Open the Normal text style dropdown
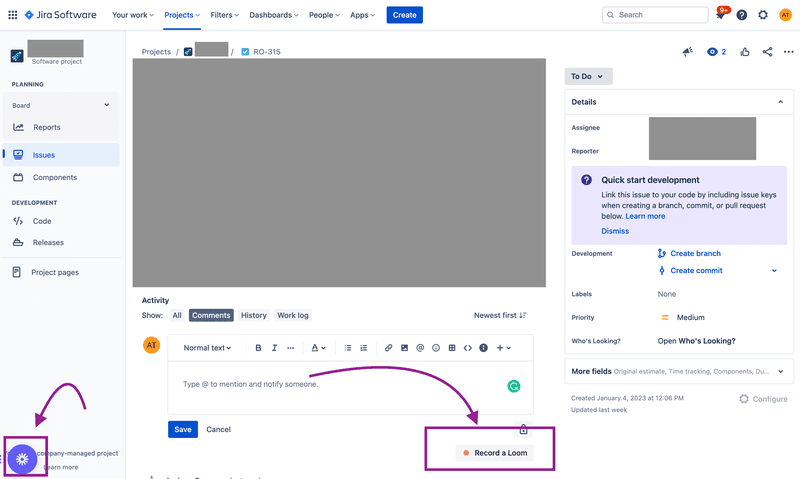Screen dimensions: 800x479 pos(207,348)
